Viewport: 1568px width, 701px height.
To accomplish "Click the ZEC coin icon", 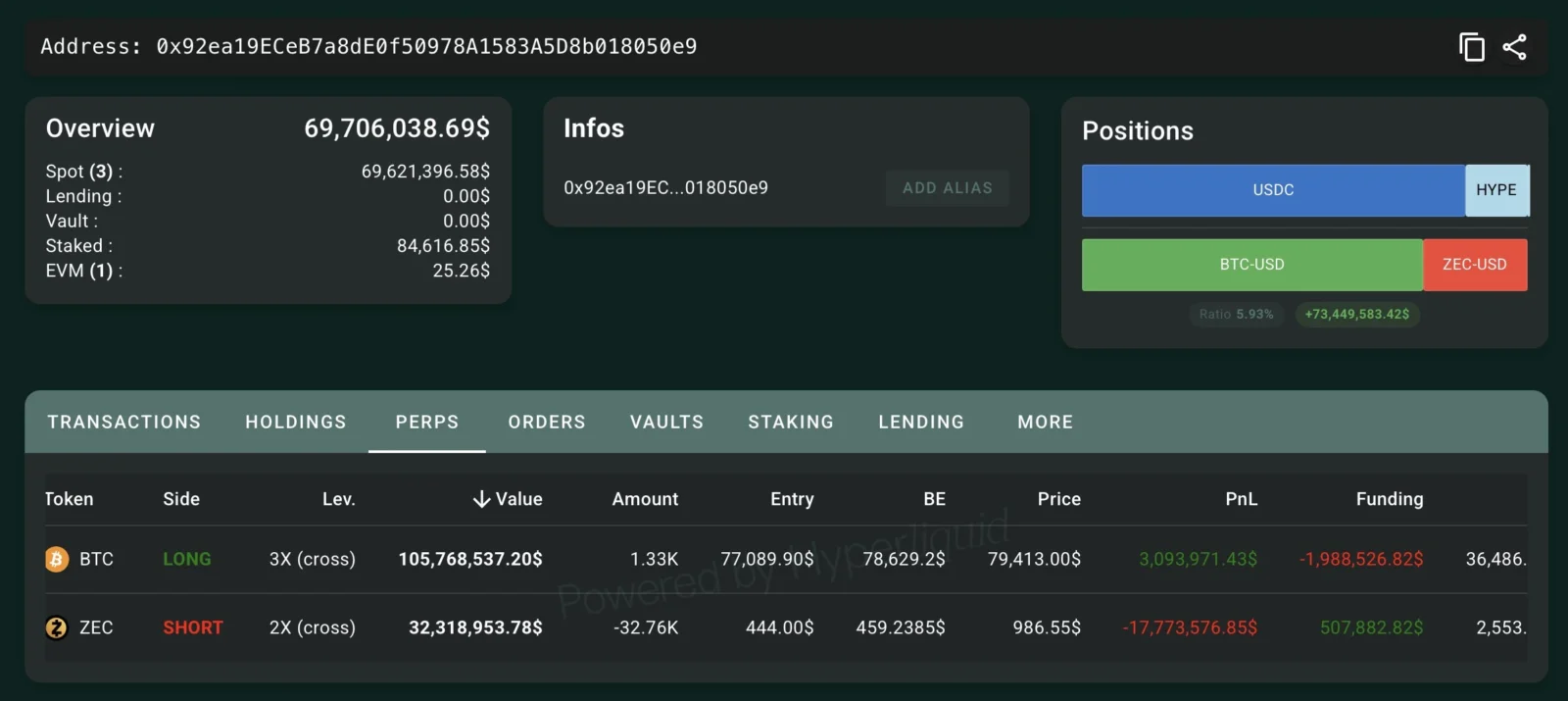I will 57,627.
